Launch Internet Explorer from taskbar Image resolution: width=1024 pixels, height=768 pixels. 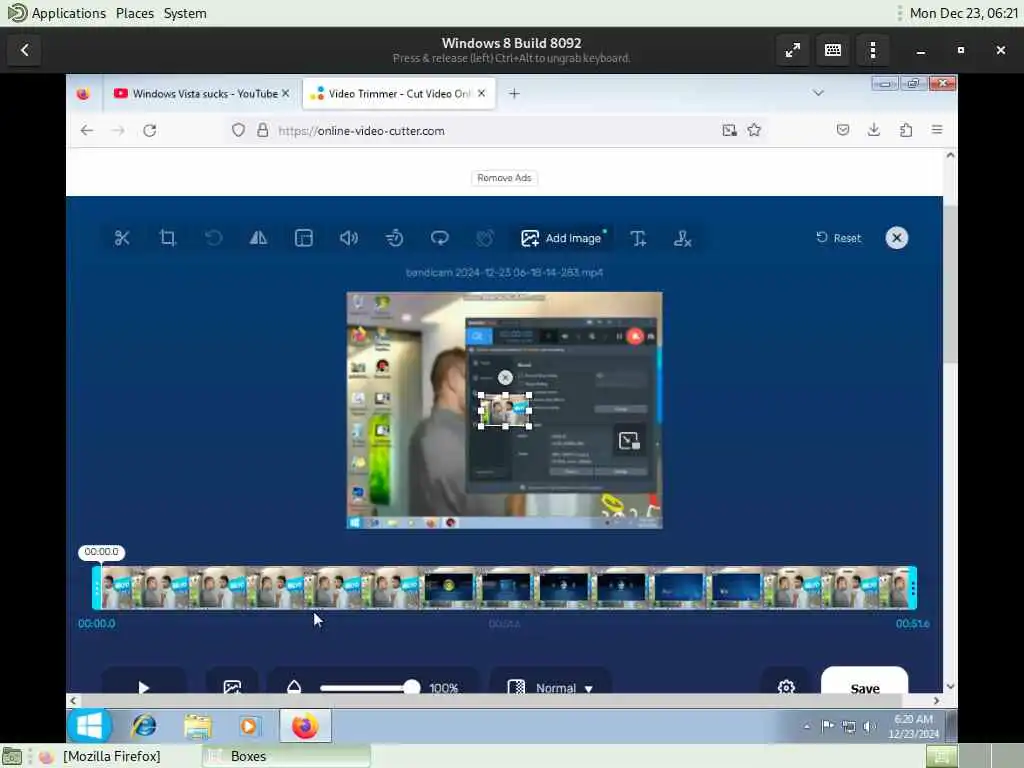(144, 726)
